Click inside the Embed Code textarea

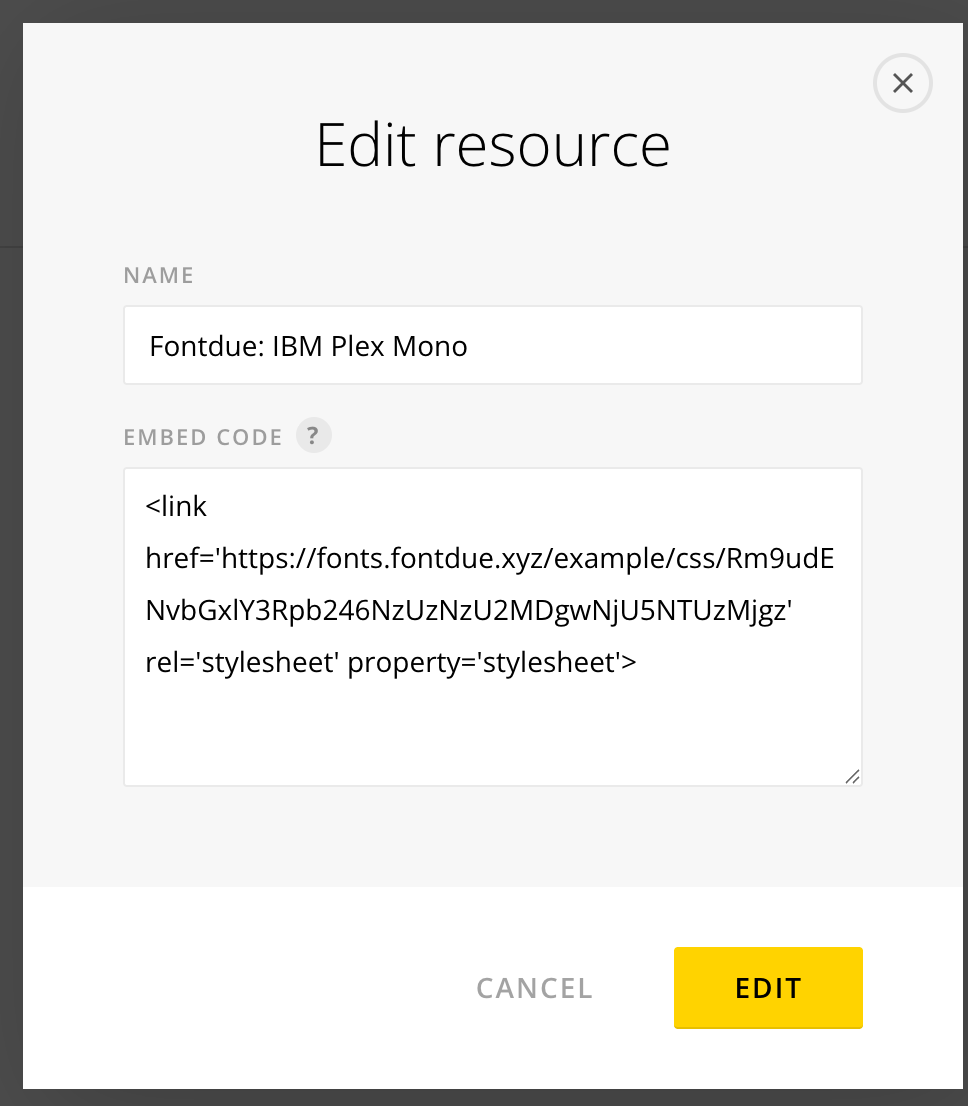tap(492, 627)
